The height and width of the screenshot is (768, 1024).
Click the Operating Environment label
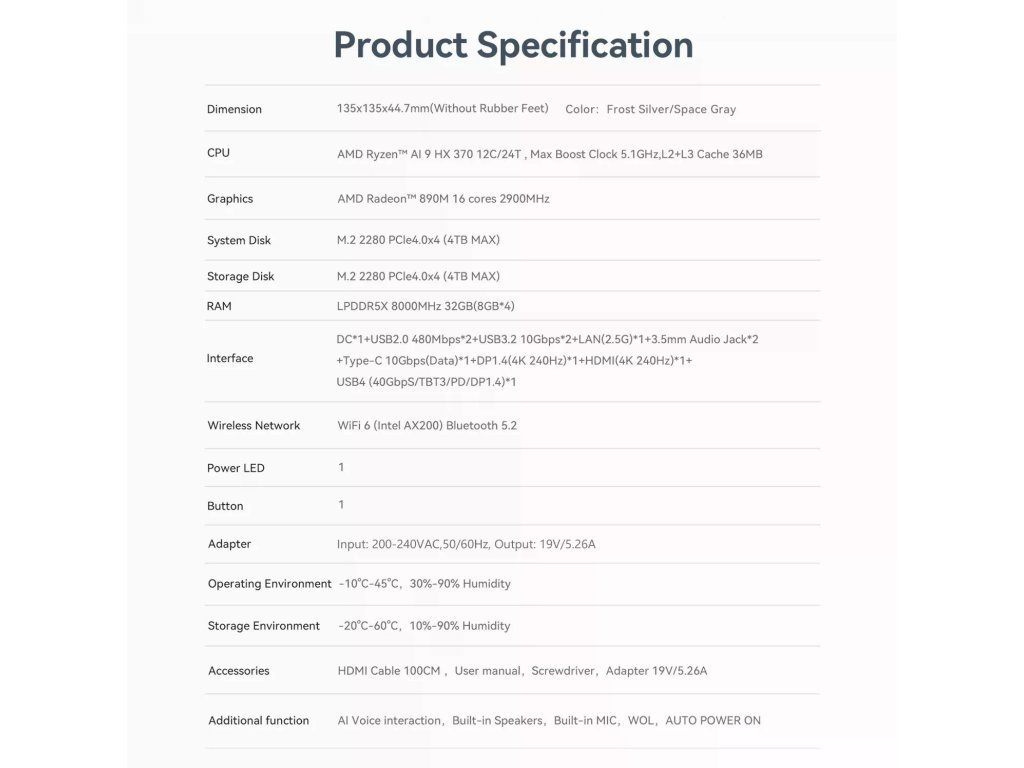pyautogui.click(x=269, y=584)
